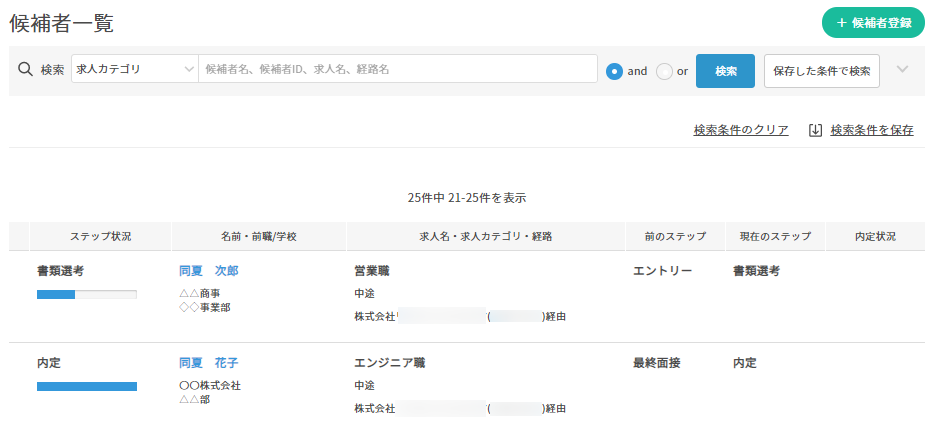Open the 求人カテゴリ dropdown
This screenshot has width=941, height=434.
(x=135, y=70)
